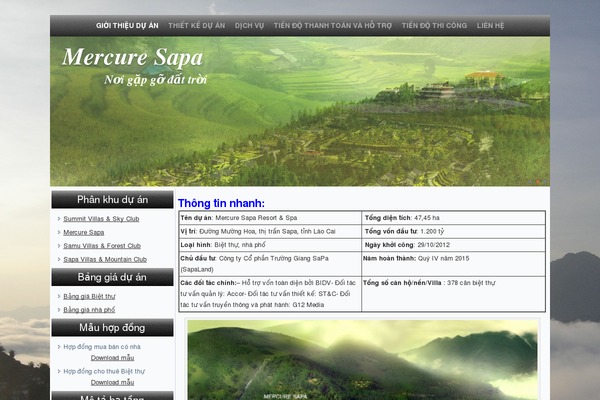Click the Tổng diện tích: 47,45 ha cell
The width and height of the screenshot is (600, 400).
(453, 218)
